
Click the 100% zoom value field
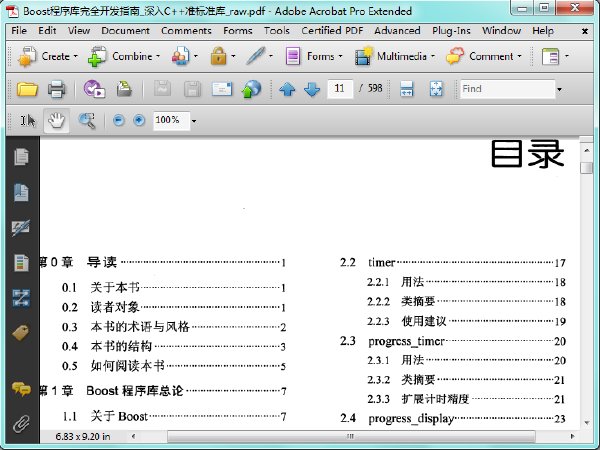171,121
